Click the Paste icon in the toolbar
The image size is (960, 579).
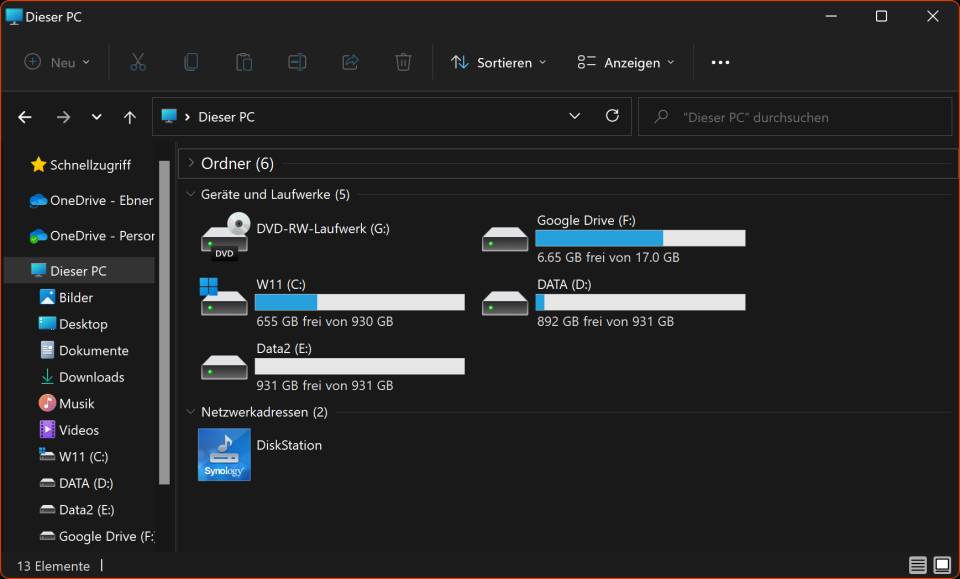coord(244,61)
